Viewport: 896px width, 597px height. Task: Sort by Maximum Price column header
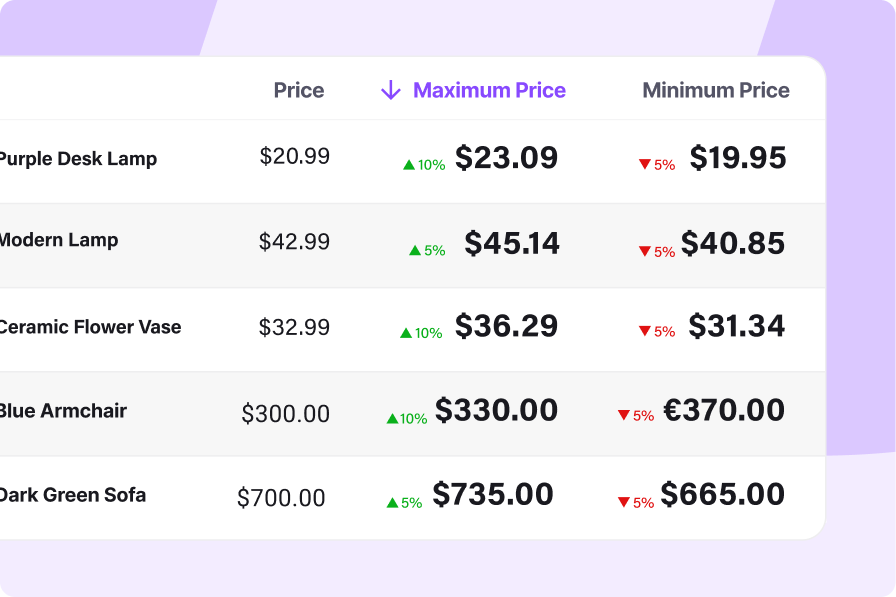click(489, 91)
